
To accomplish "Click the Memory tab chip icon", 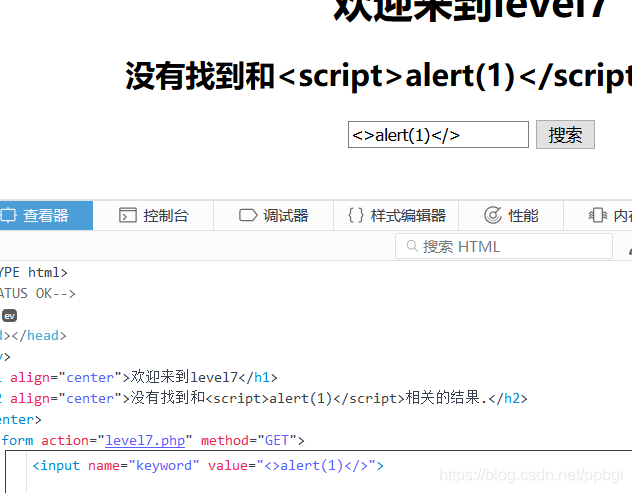I will (598, 215).
